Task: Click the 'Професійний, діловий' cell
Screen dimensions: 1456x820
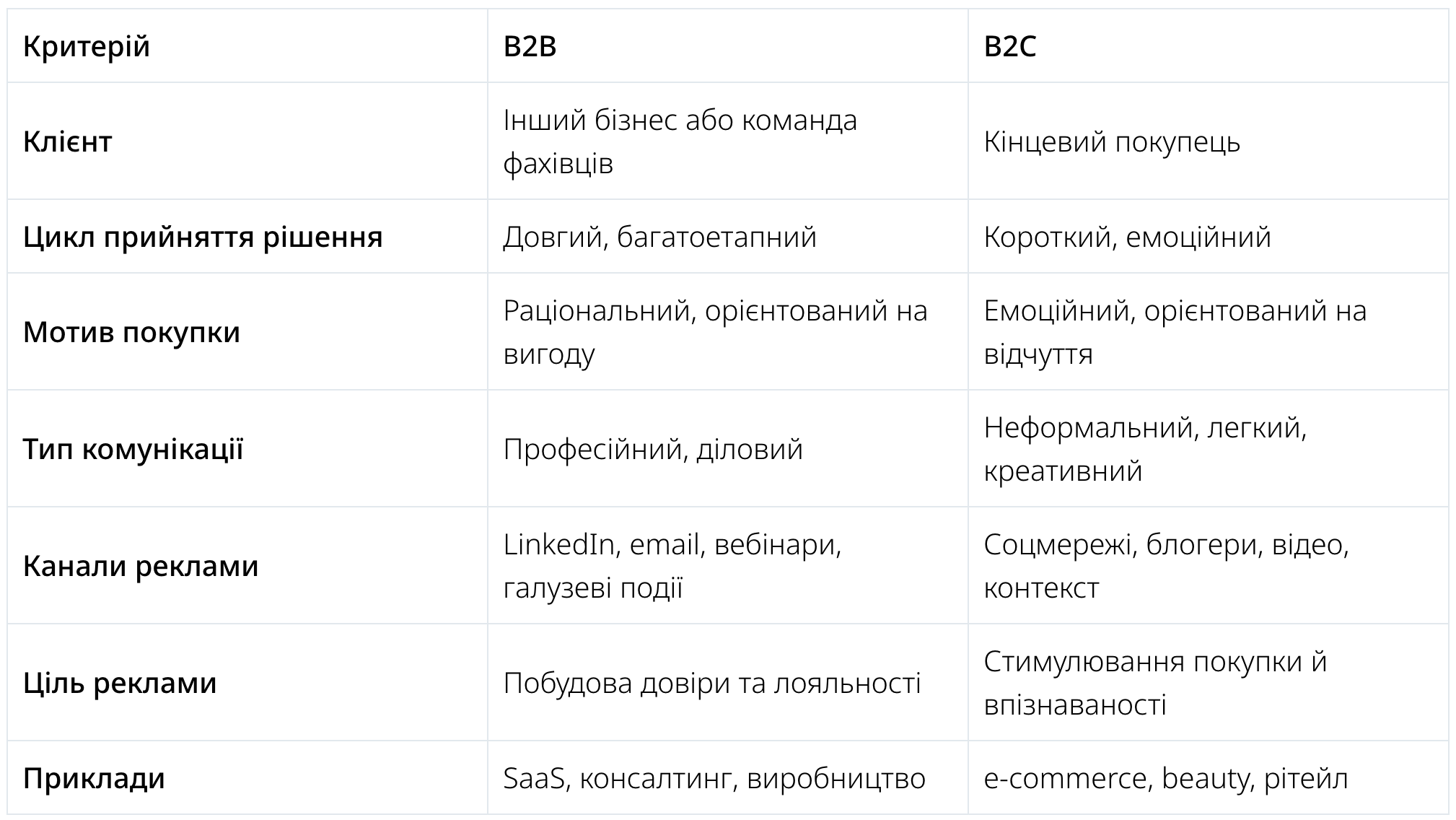Action: tap(653, 449)
